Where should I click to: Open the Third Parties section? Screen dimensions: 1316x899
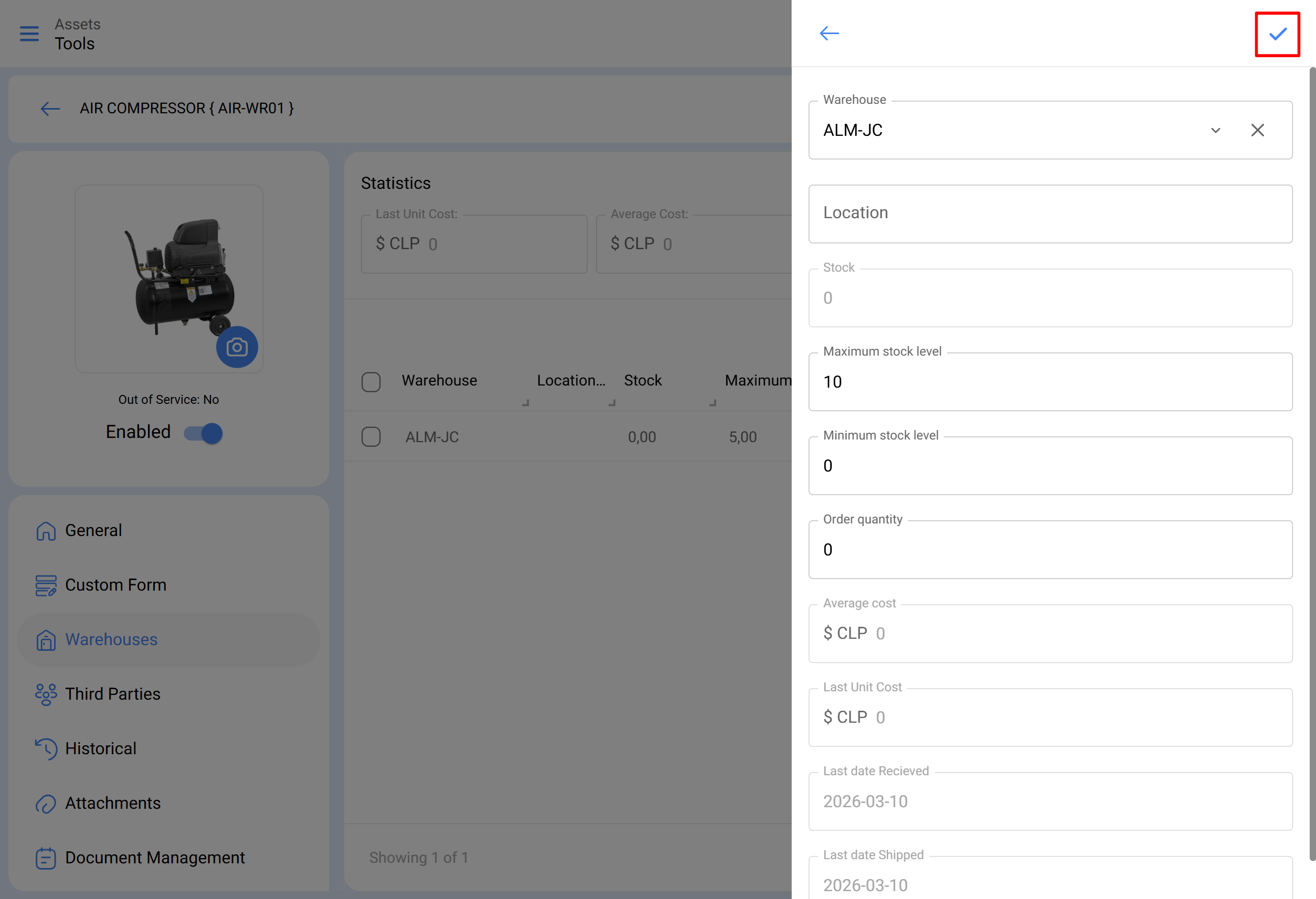tap(113, 694)
